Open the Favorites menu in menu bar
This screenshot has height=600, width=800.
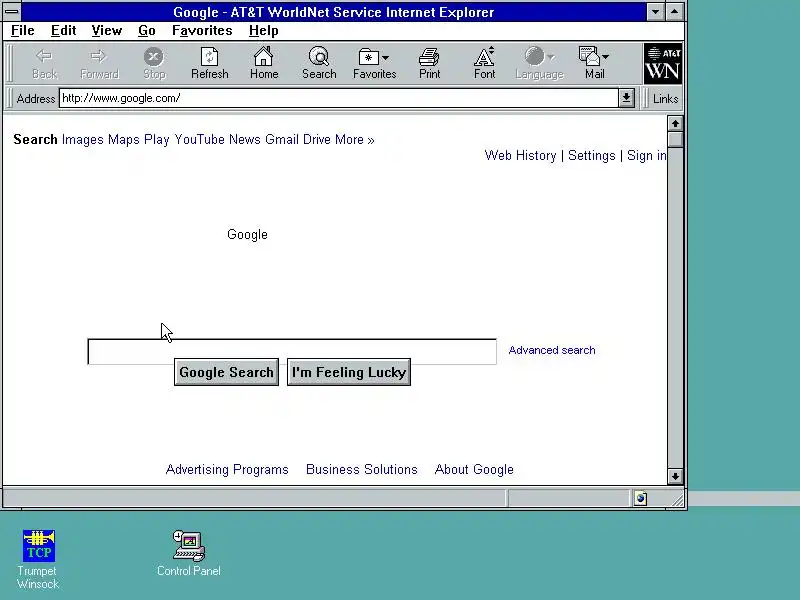point(202,31)
